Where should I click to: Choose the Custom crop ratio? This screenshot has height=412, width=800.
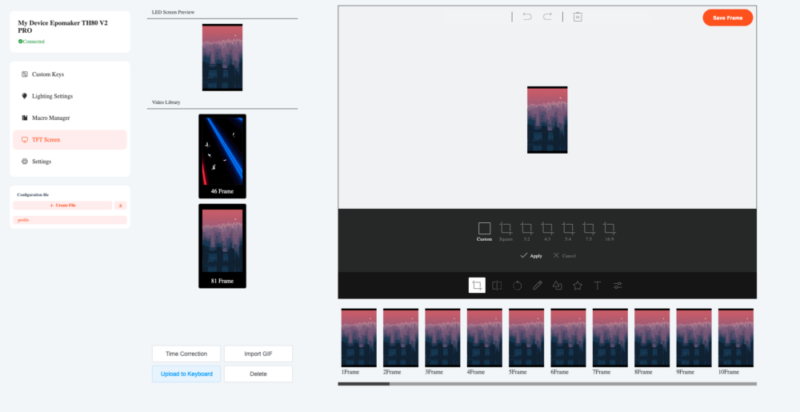coord(484,230)
